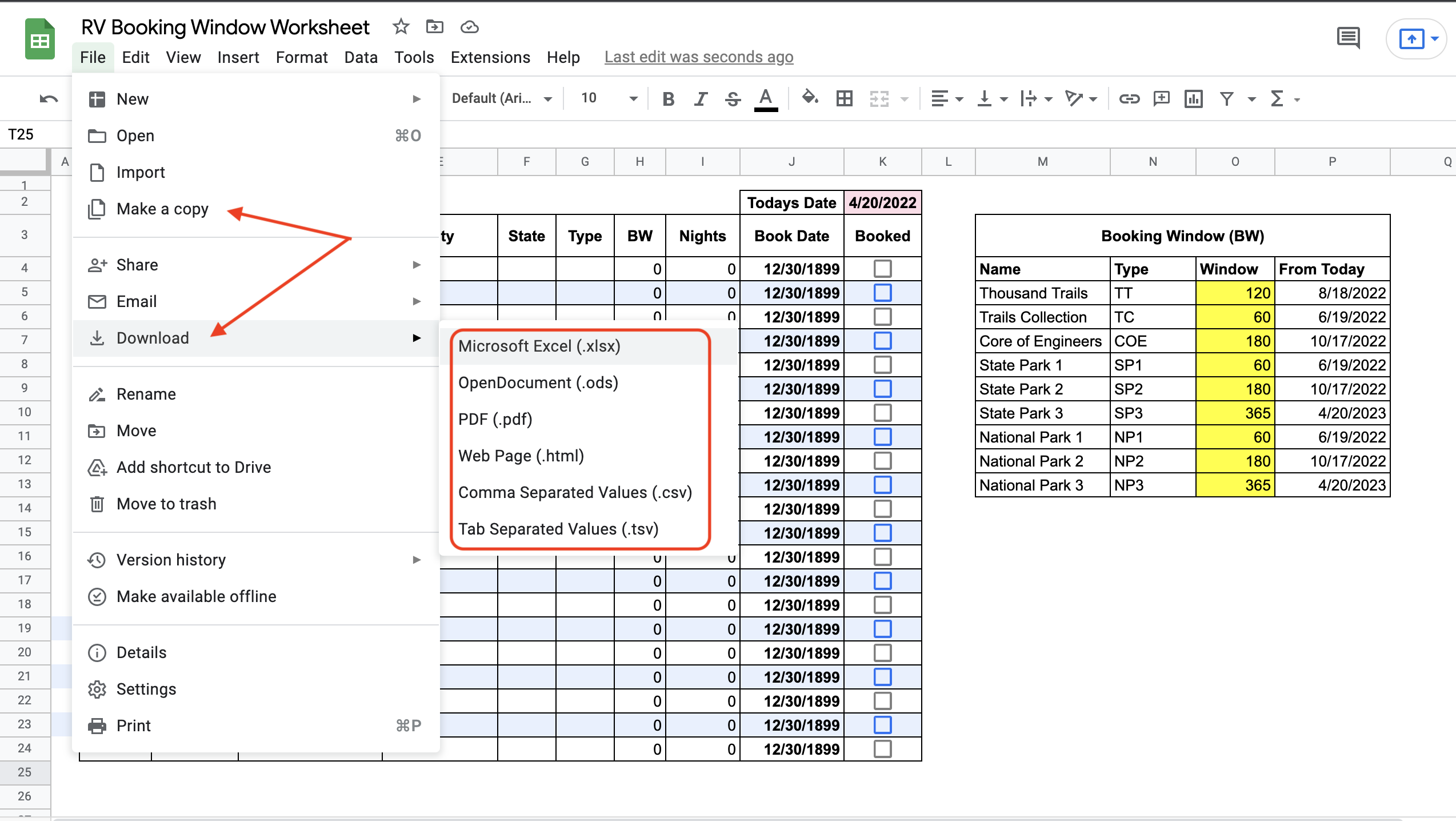The width and height of the screenshot is (1456, 821).
Task: Click the undo arrow in toolbar
Action: tap(49, 99)
